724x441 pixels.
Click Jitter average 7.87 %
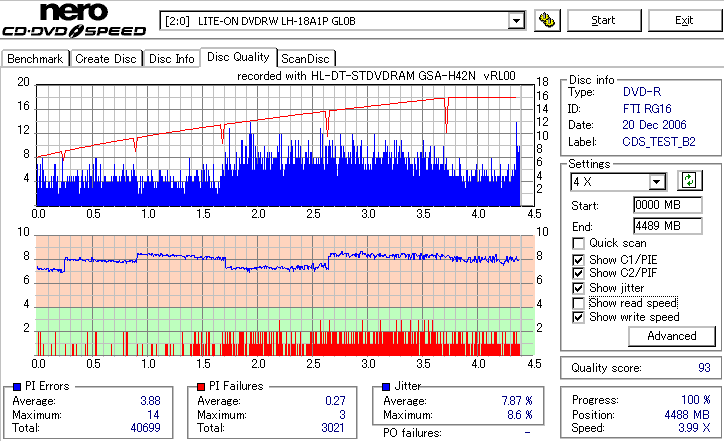pos(517,401)
